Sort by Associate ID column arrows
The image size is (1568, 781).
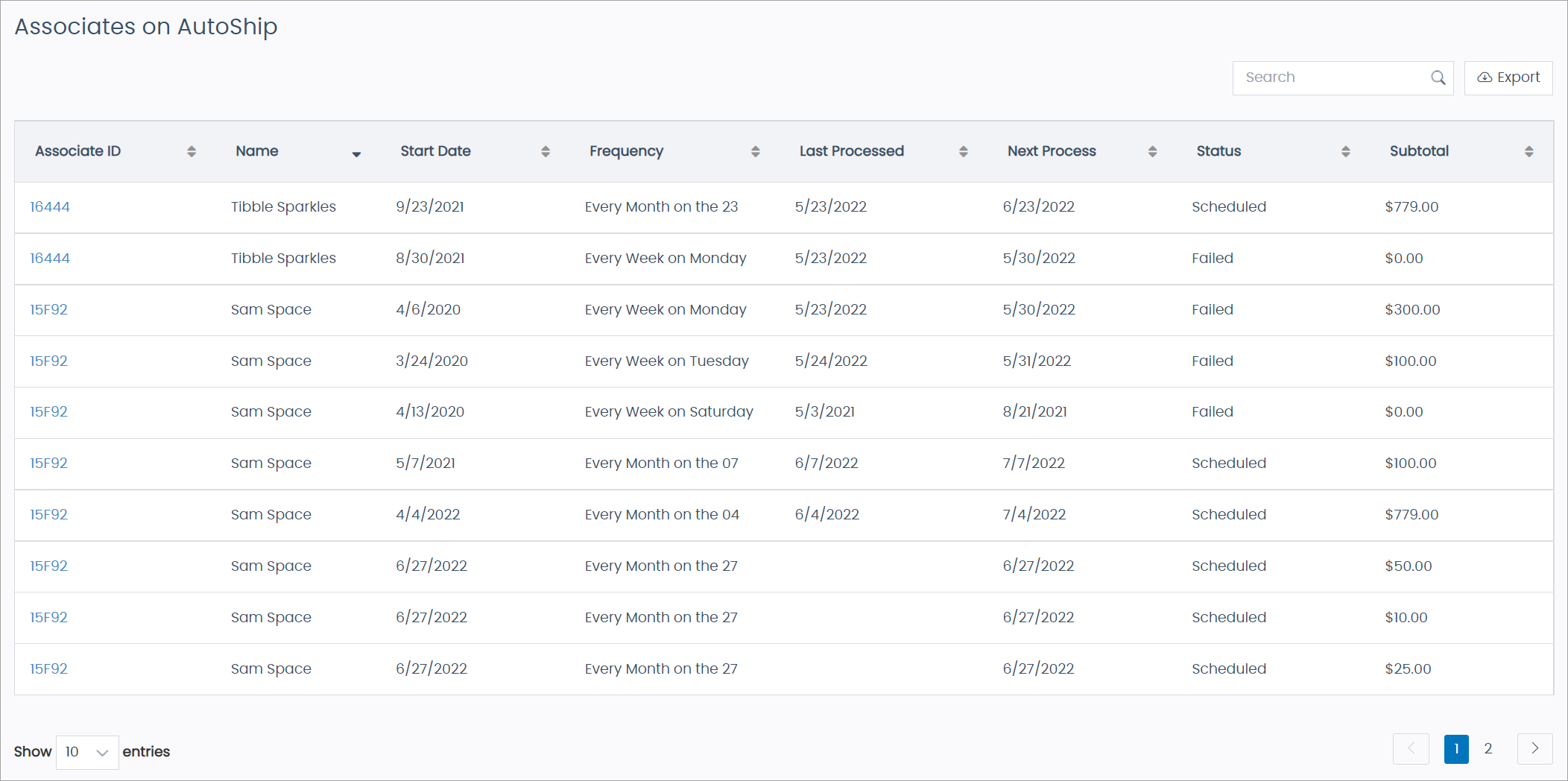click(x=192, y=151)
